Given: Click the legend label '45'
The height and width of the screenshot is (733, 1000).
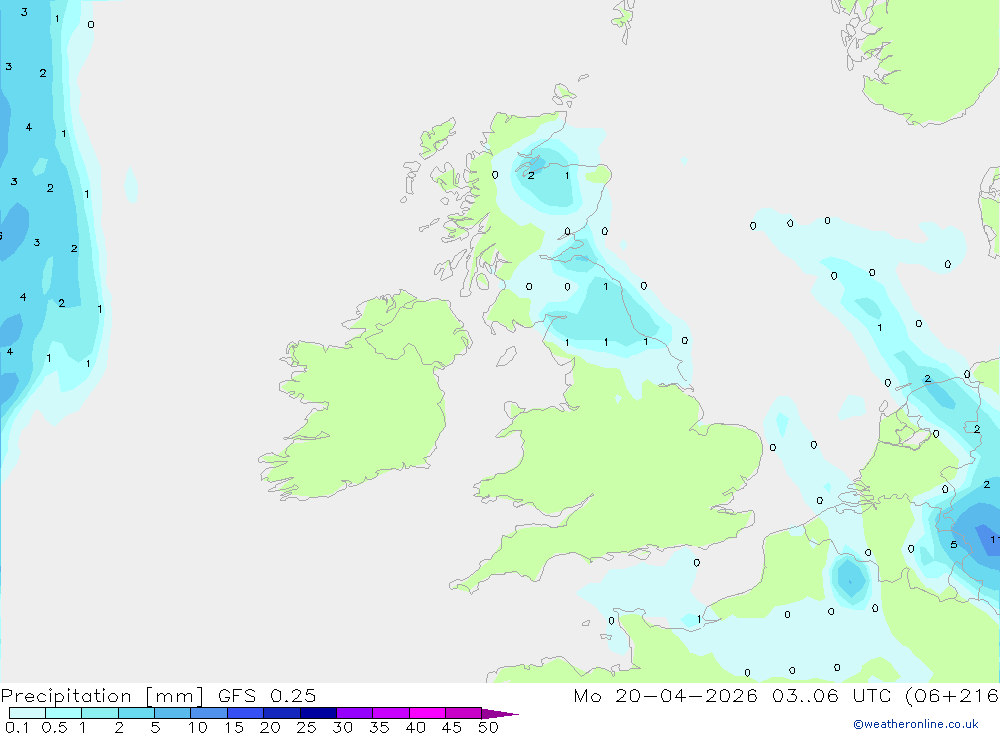Looking at the screenshot, I should pos(452,727).
